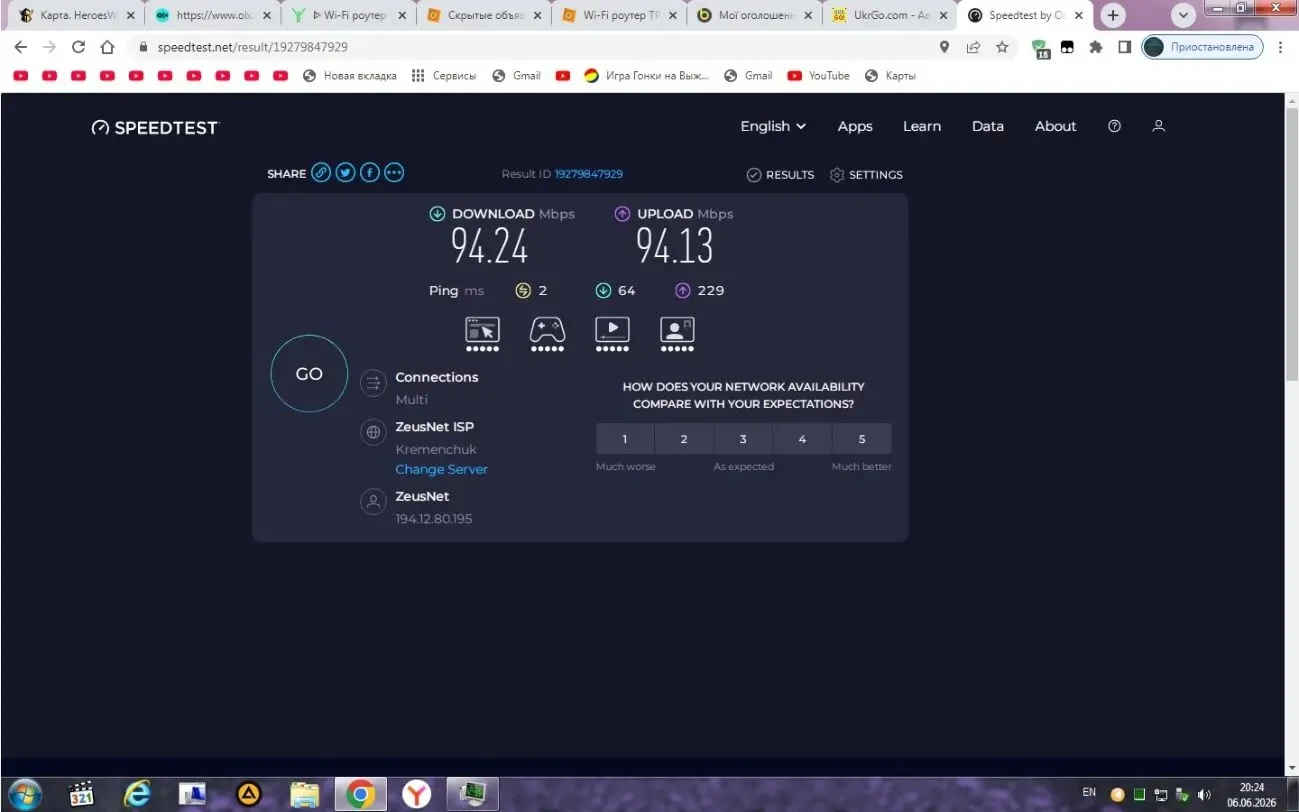Open the tab search dropdown arrow
The width and height of the screenshot is (1299, 812).
pos(1184,16)
